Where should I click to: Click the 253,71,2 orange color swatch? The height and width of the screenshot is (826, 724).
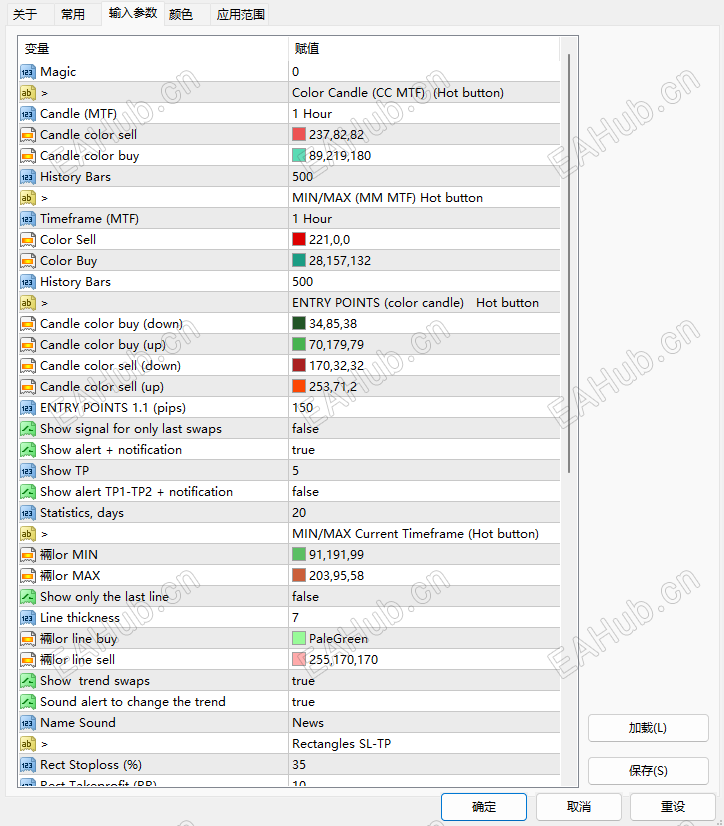click(299, 387)
